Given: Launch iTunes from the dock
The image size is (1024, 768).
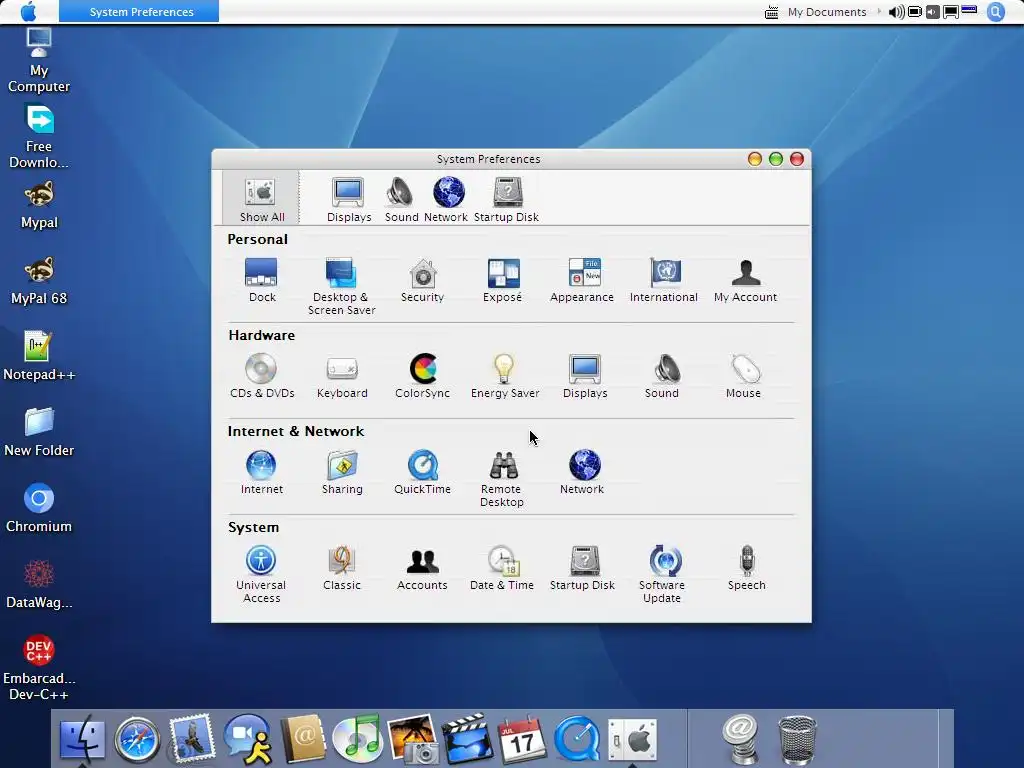Looking at the screenshot, I should coord(357,739).
